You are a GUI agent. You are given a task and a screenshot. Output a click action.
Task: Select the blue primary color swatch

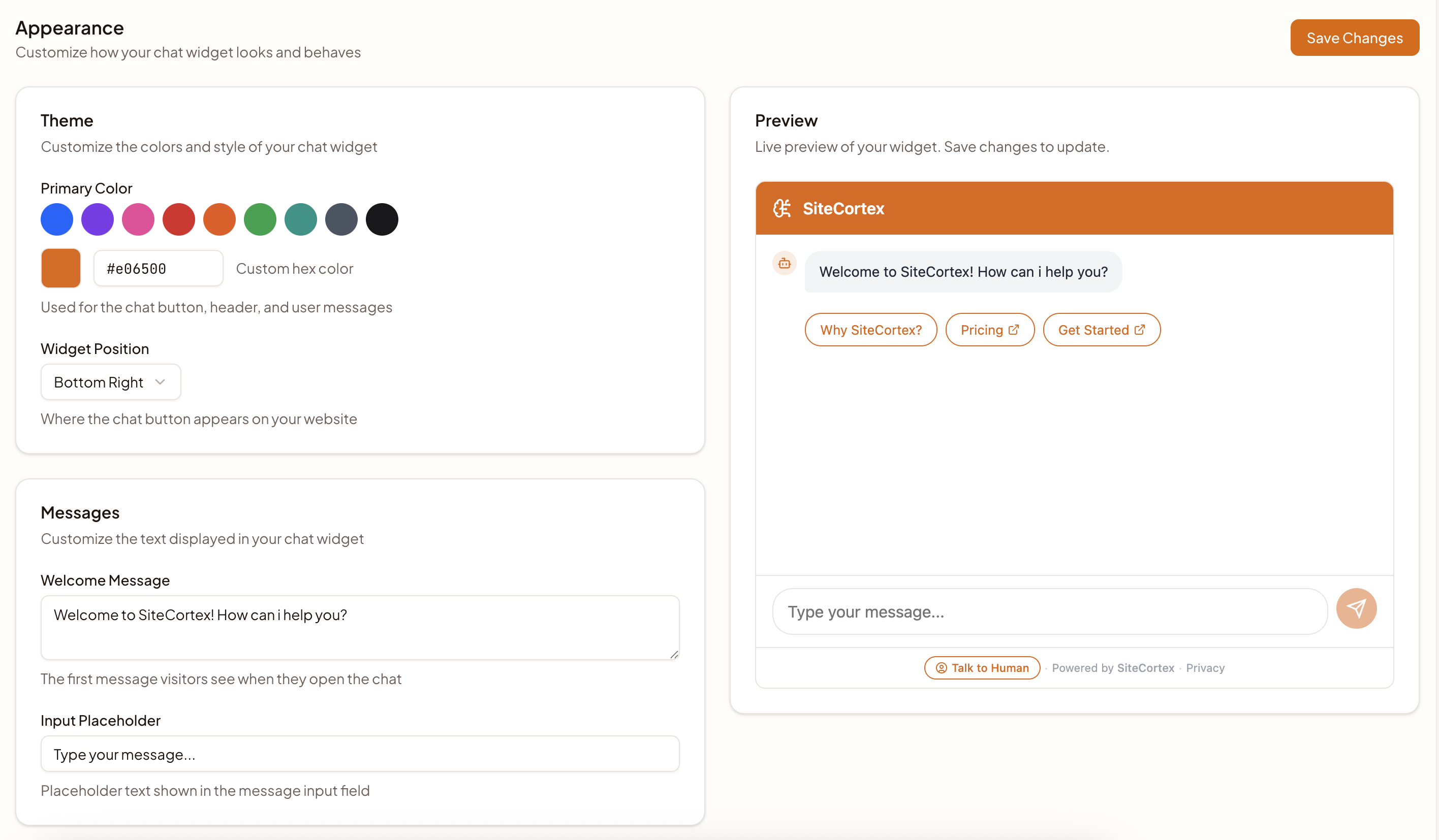click(x=56, y=219)
